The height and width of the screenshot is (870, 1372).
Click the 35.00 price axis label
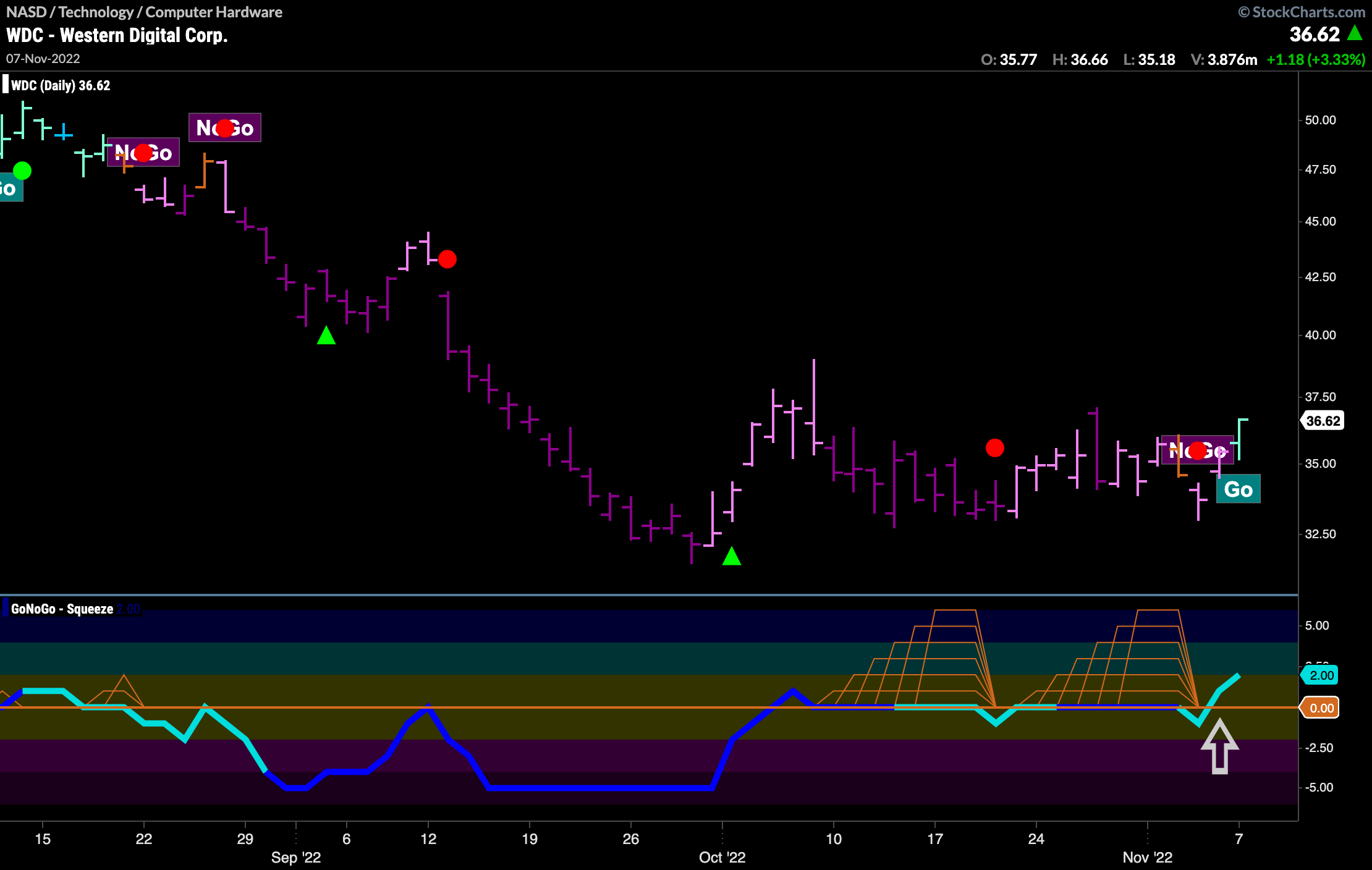coord(1320,463)
